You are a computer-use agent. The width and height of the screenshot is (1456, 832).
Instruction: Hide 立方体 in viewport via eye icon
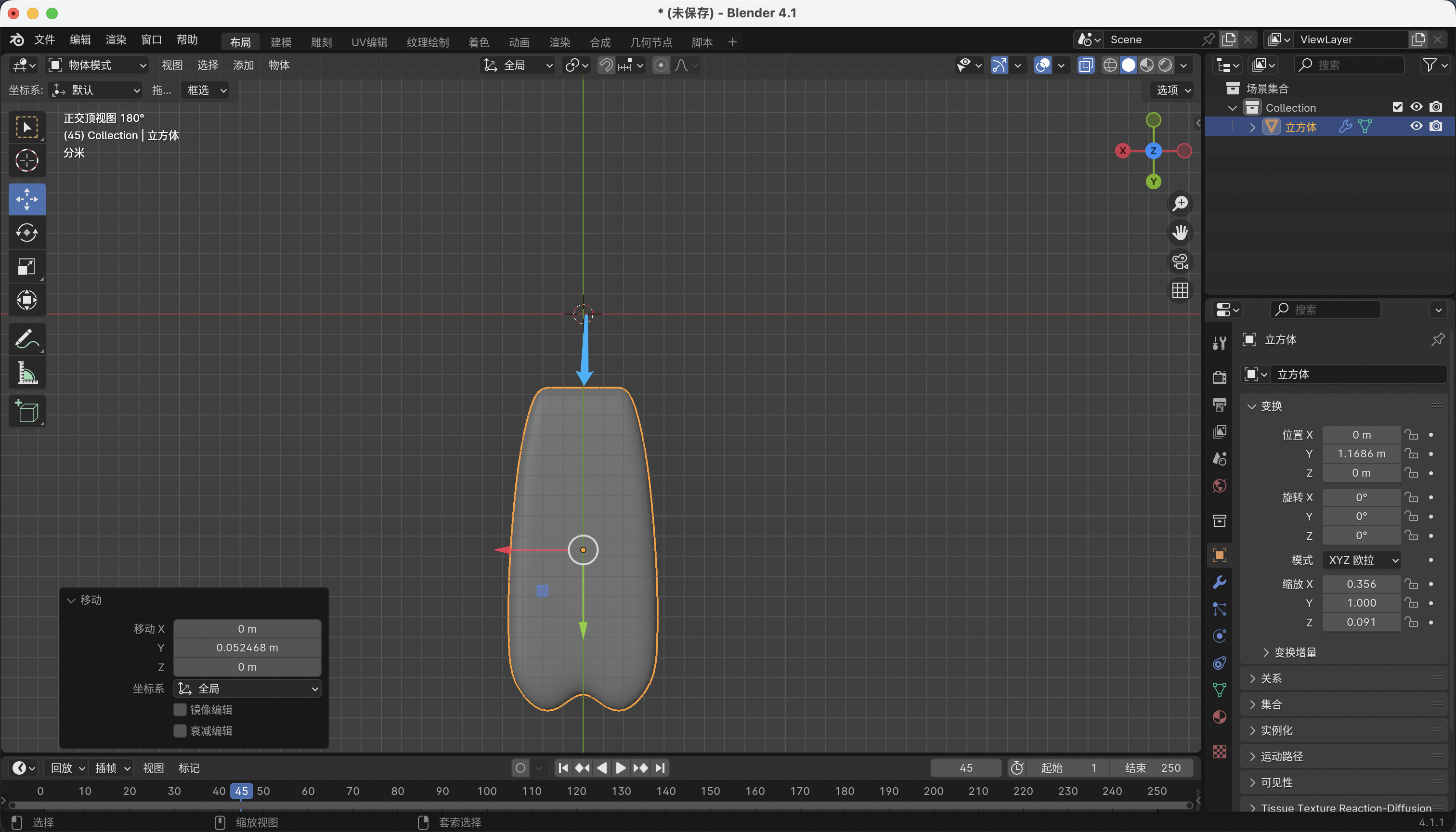pos(1416,126)
